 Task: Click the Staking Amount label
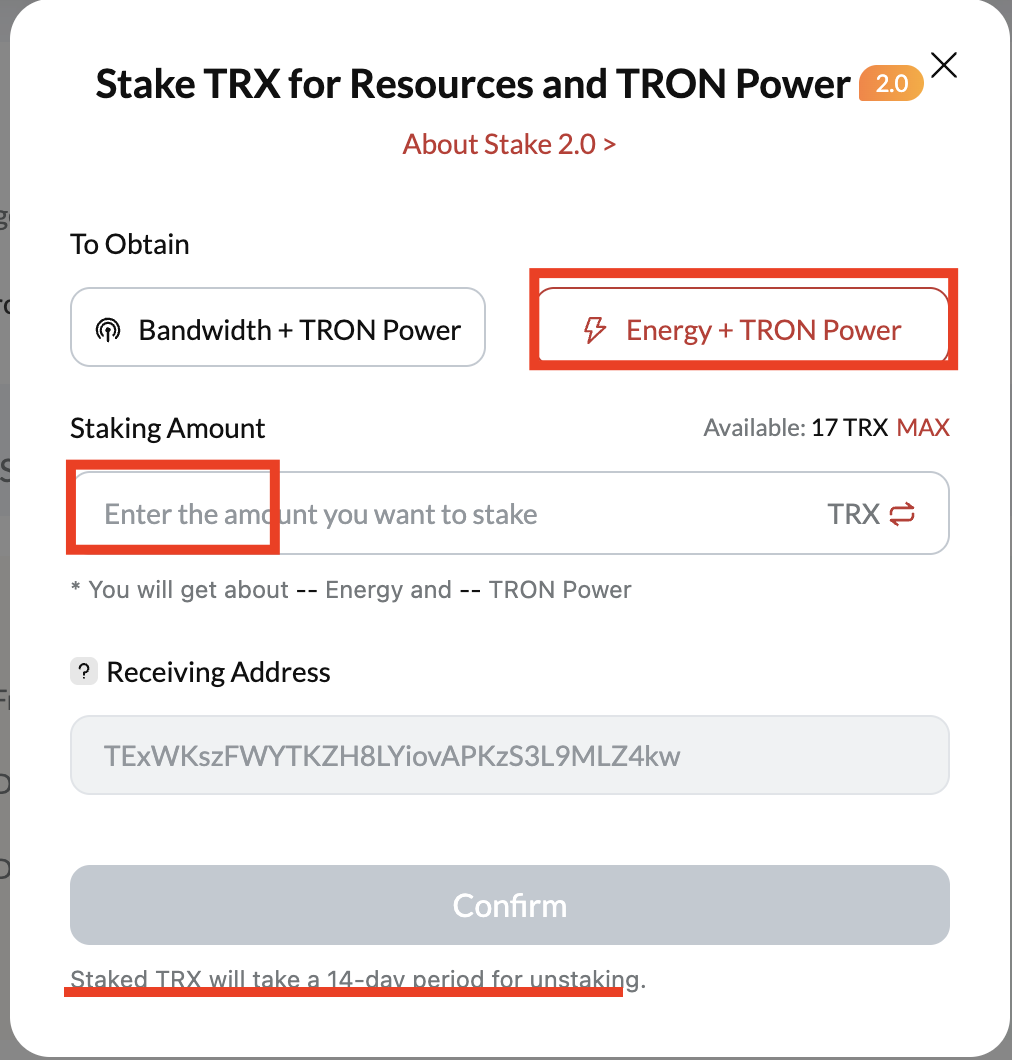(x=168, y=428)
